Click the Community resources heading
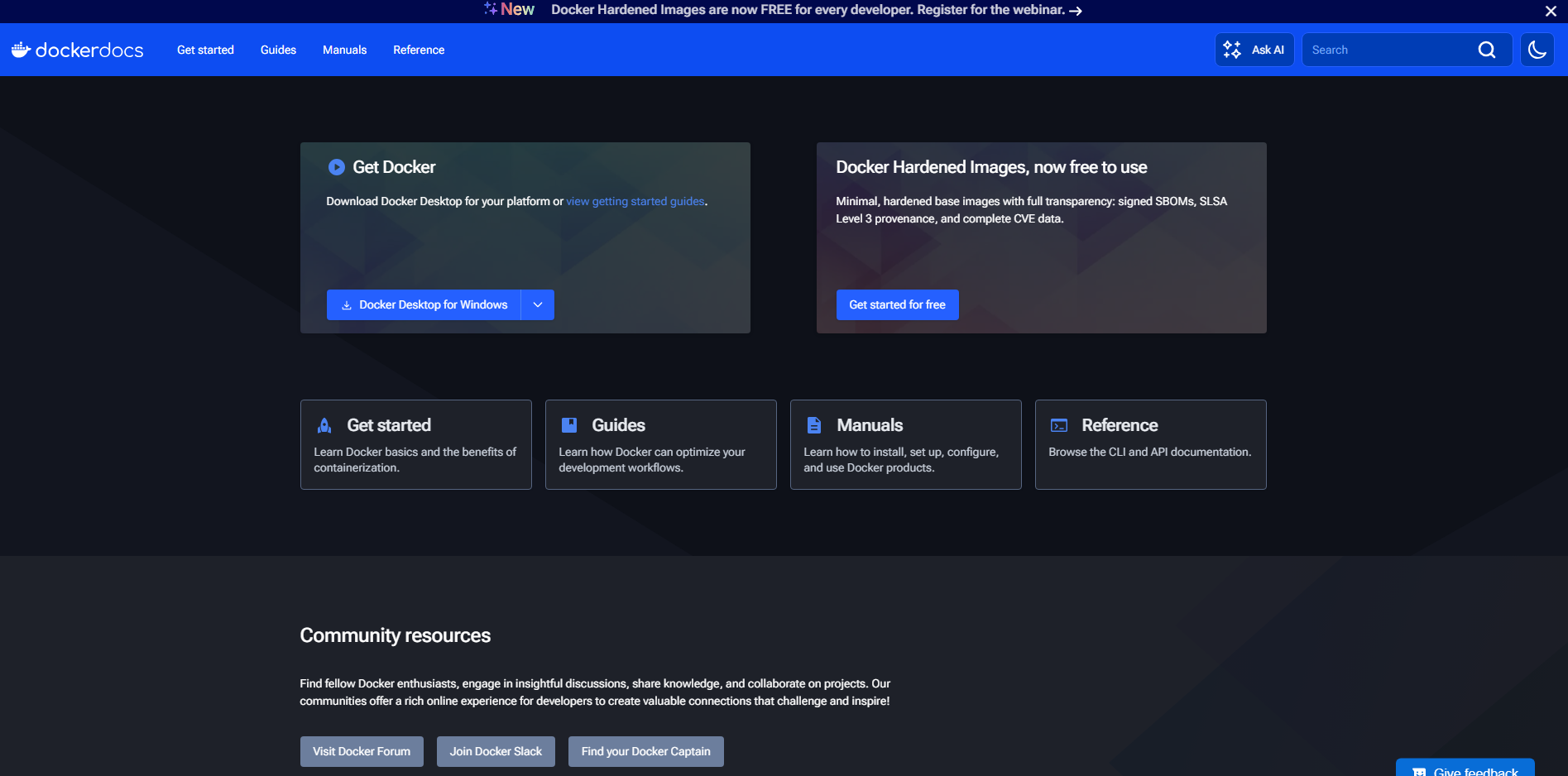1568x776 pixels. click(x=395, y=635)
